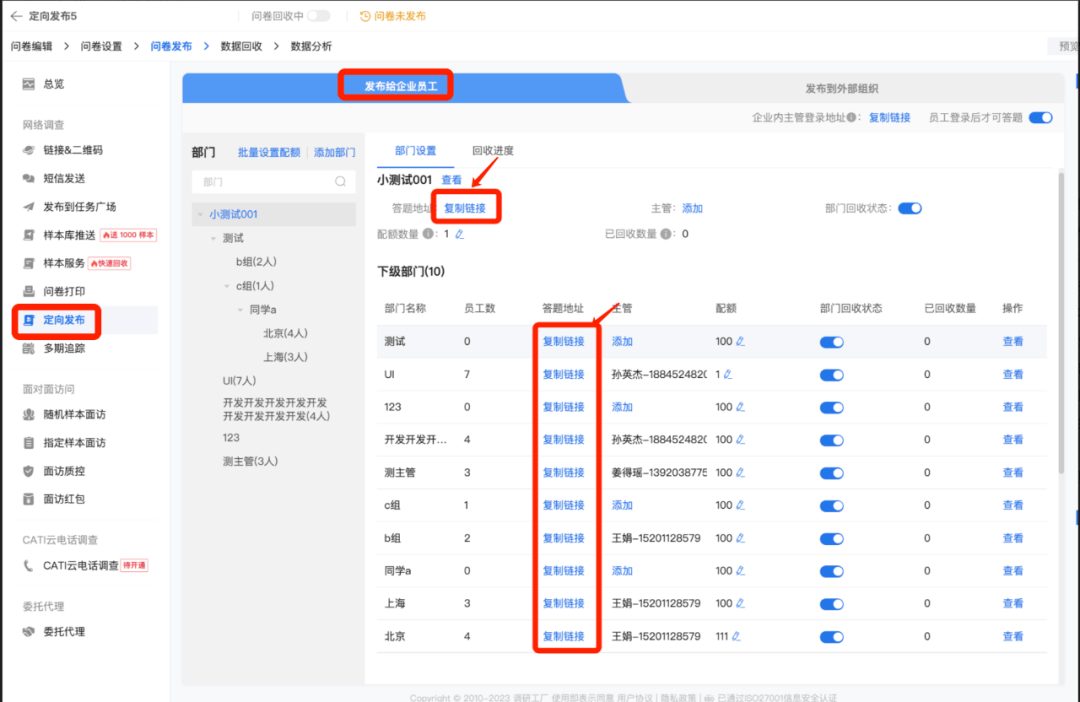Collapse the 测试 tree node
This screenshot has height=702, width=1080.
click(x=214, y=238)
